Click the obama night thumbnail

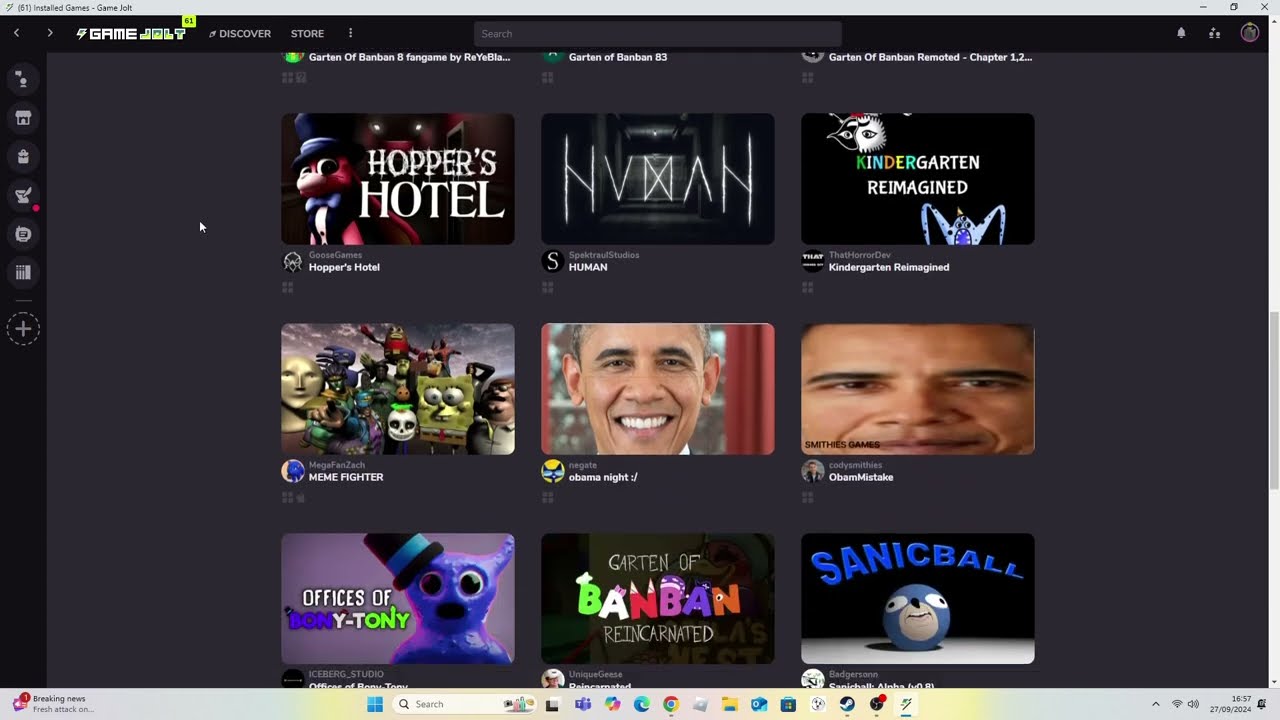658,389
